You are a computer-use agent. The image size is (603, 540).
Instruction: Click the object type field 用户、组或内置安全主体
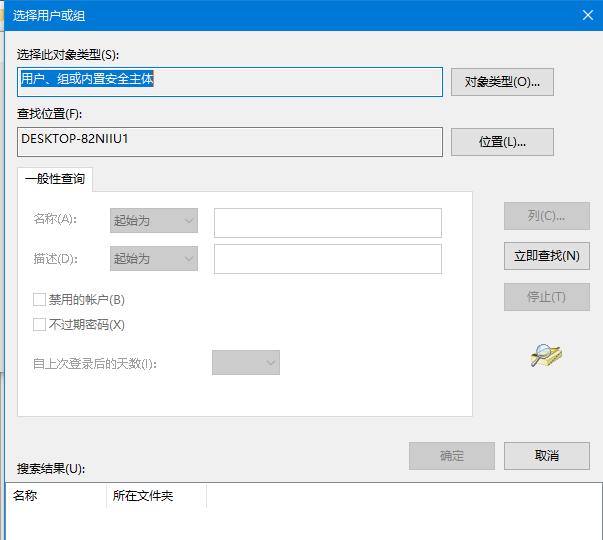click(230, 82)
